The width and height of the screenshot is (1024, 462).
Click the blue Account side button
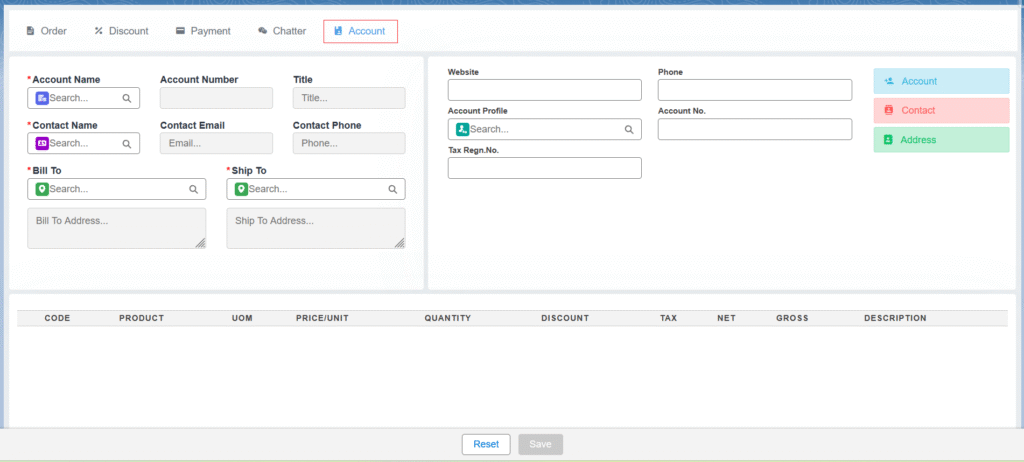pos(941,81)
